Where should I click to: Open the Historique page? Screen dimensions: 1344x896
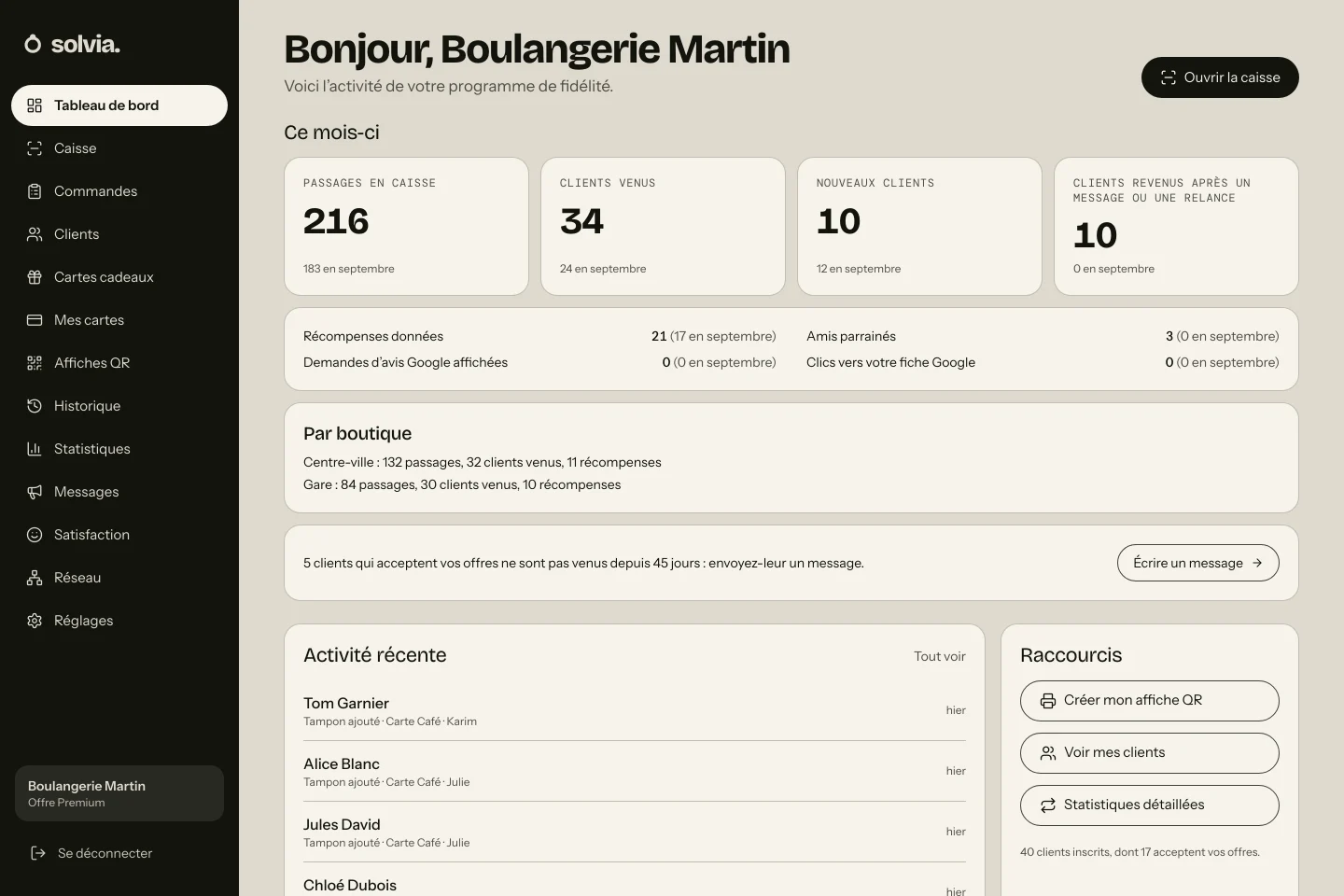click(x=119, y=406)
